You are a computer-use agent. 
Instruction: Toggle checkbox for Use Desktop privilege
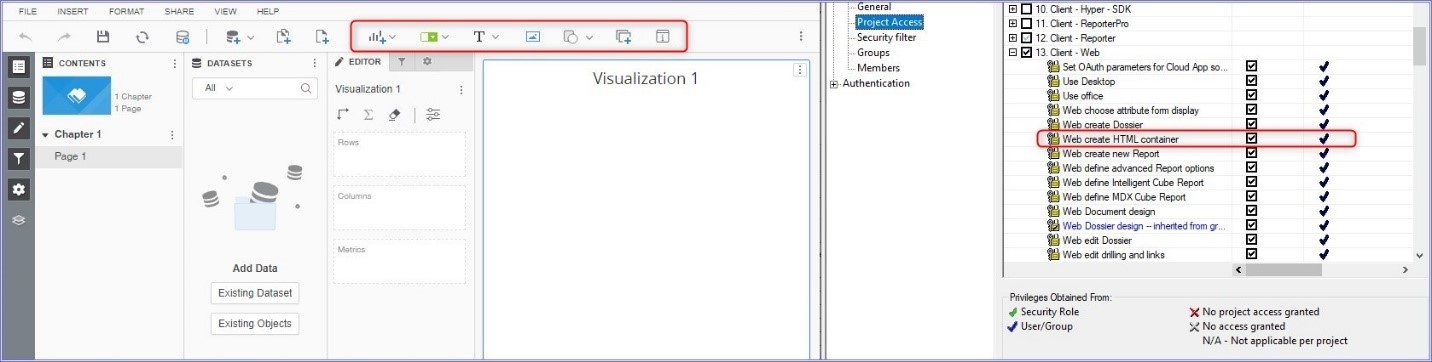click(1251, 81)
